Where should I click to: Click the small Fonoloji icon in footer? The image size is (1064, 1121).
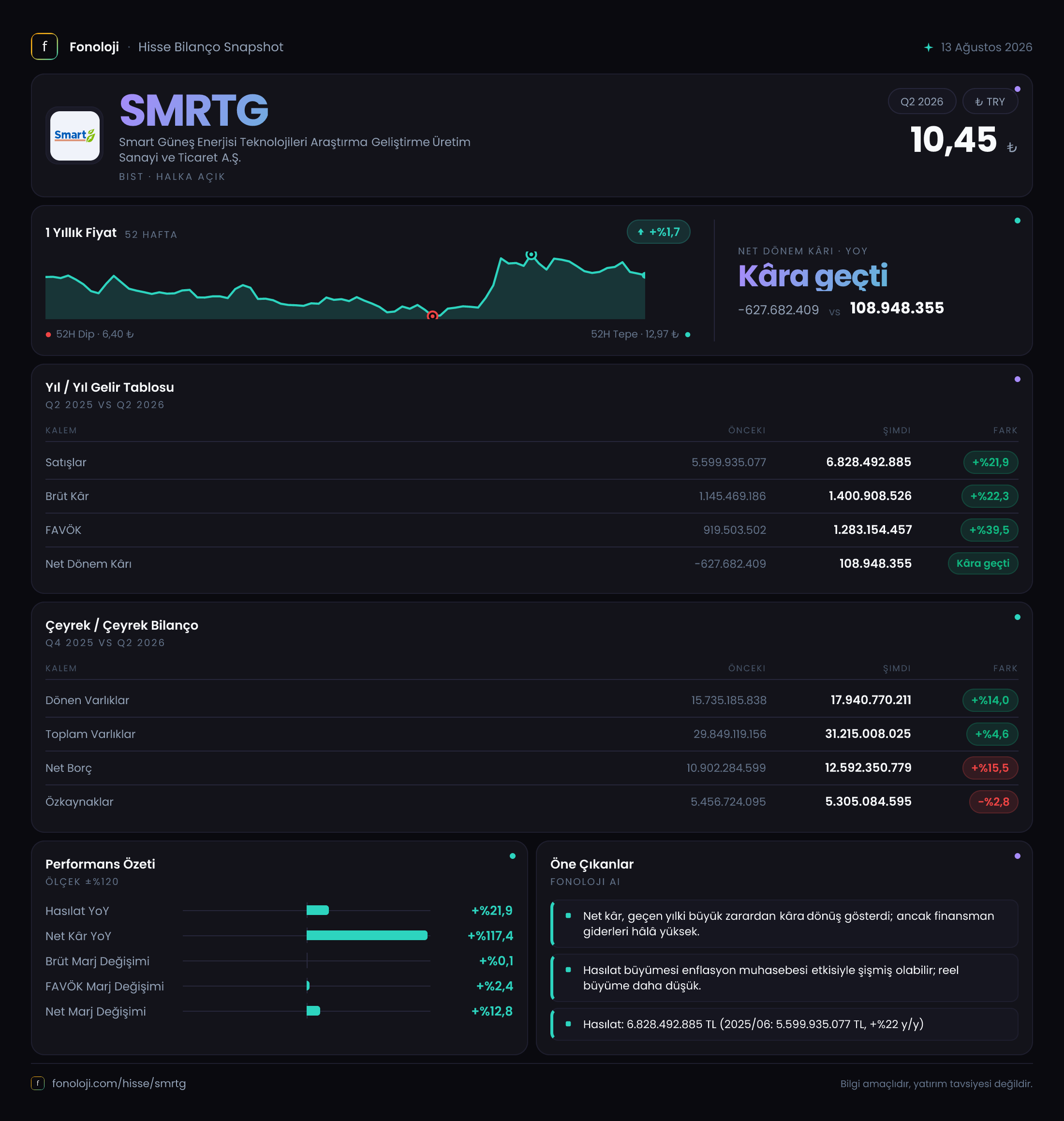37,1083
